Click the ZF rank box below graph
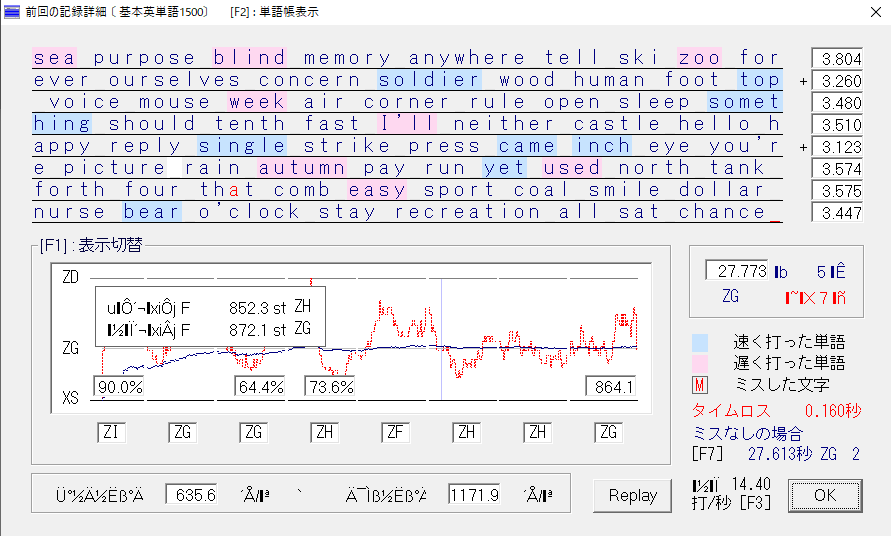This screenshot has width=891, height=536. tap(395, 433)
